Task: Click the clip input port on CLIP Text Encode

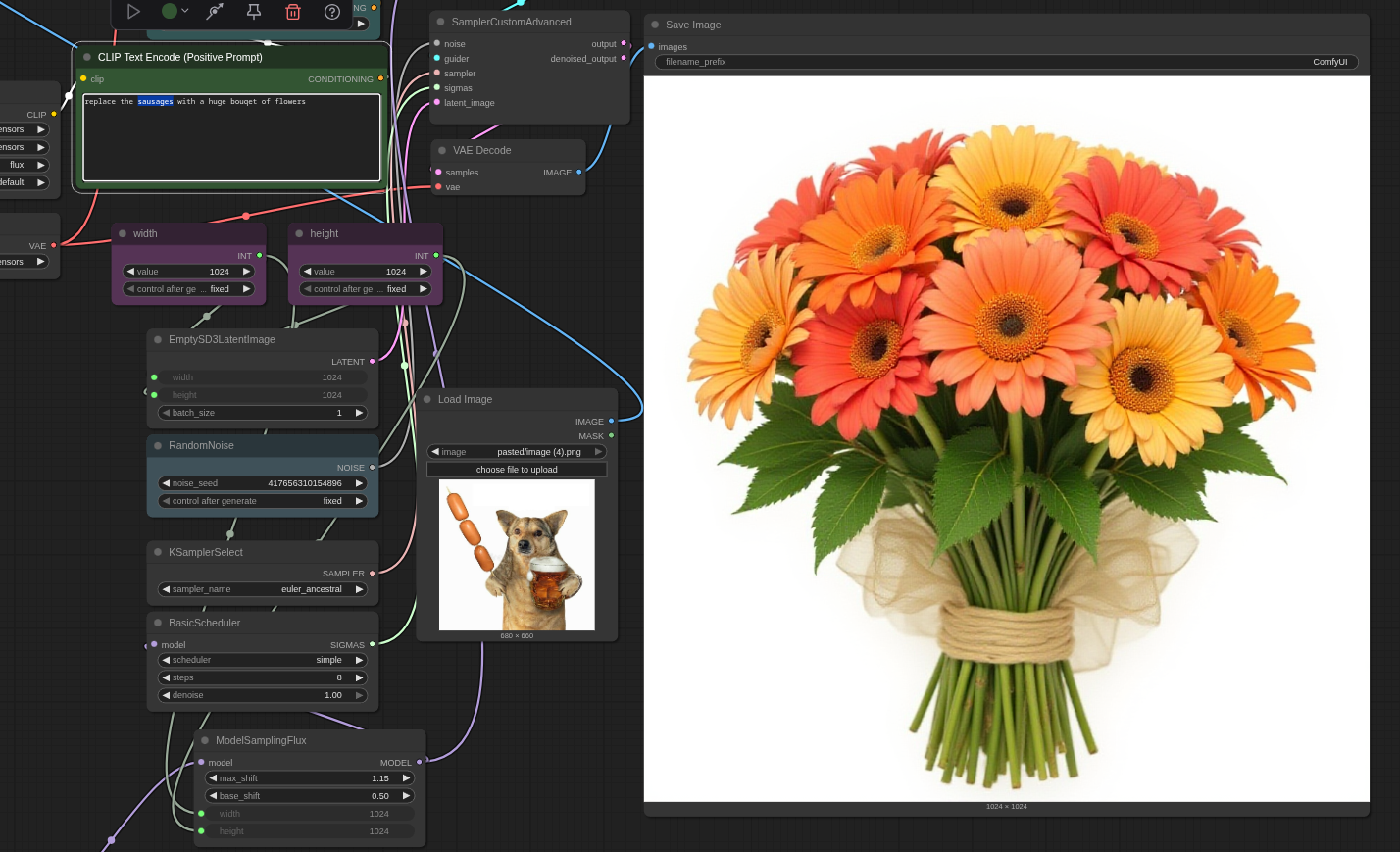Action: click(x=83, y=78)
